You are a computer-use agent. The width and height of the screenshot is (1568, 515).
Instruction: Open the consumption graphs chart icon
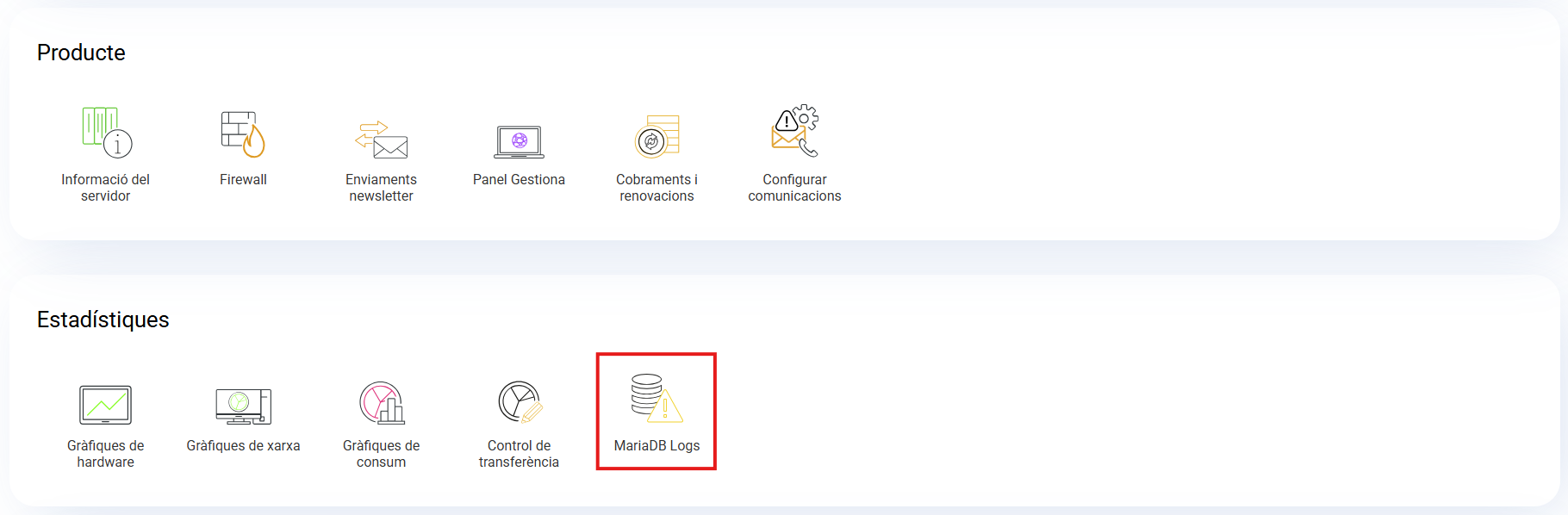[381, 402]
